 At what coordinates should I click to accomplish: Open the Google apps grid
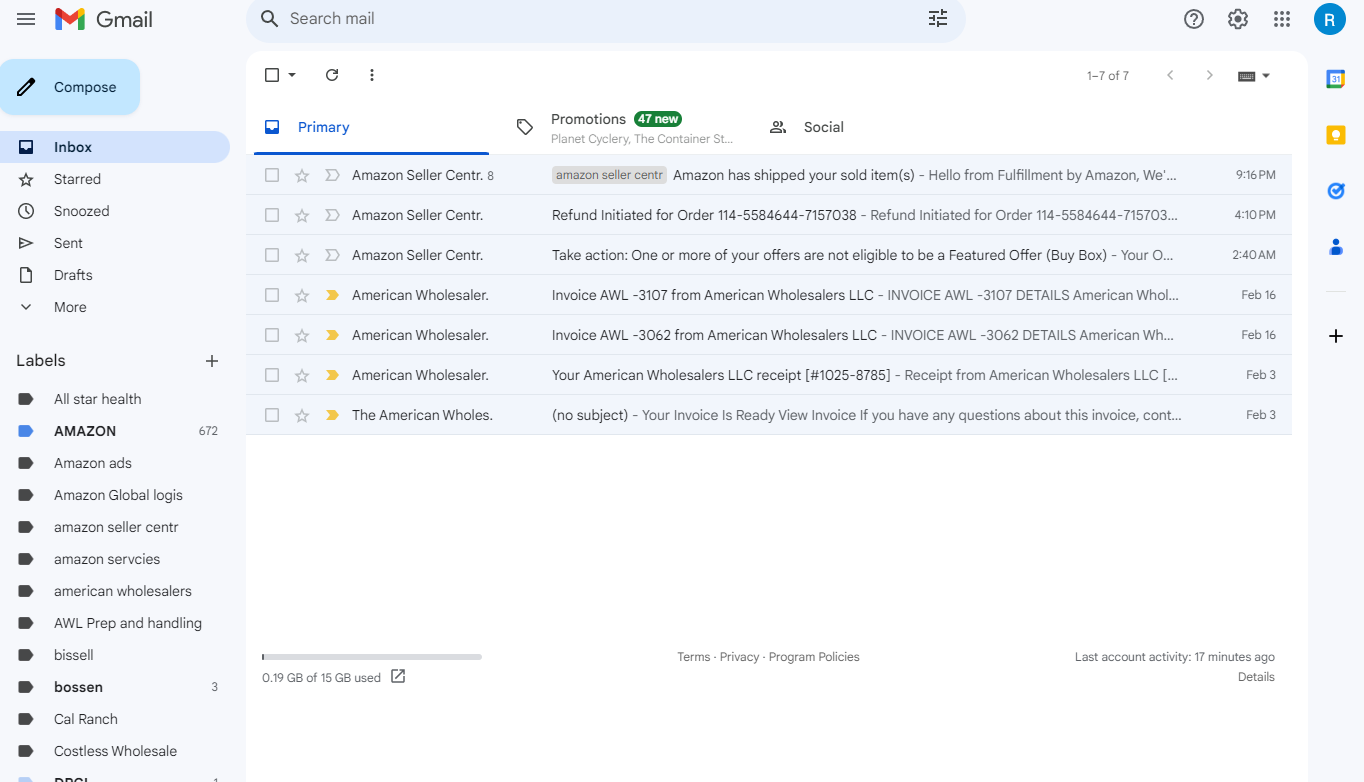[x=1282, y=19]
